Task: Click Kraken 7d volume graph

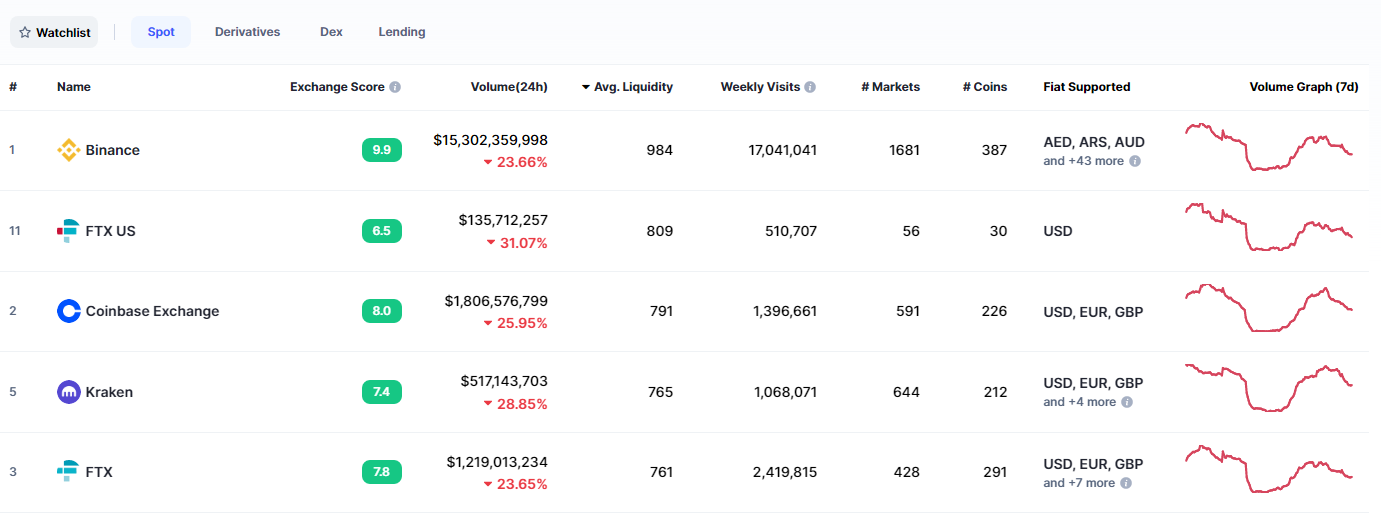Action: [x=1269, y=388]
